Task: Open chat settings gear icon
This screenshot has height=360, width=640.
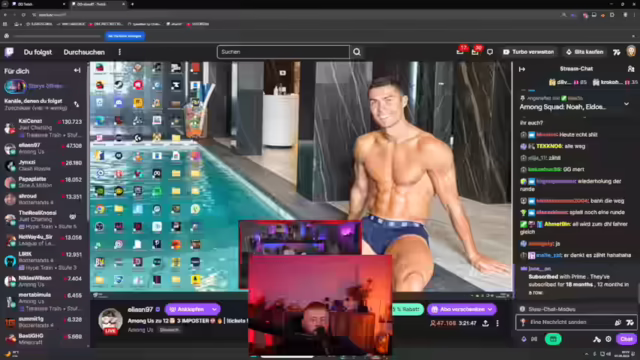Action: click(608, 339)
